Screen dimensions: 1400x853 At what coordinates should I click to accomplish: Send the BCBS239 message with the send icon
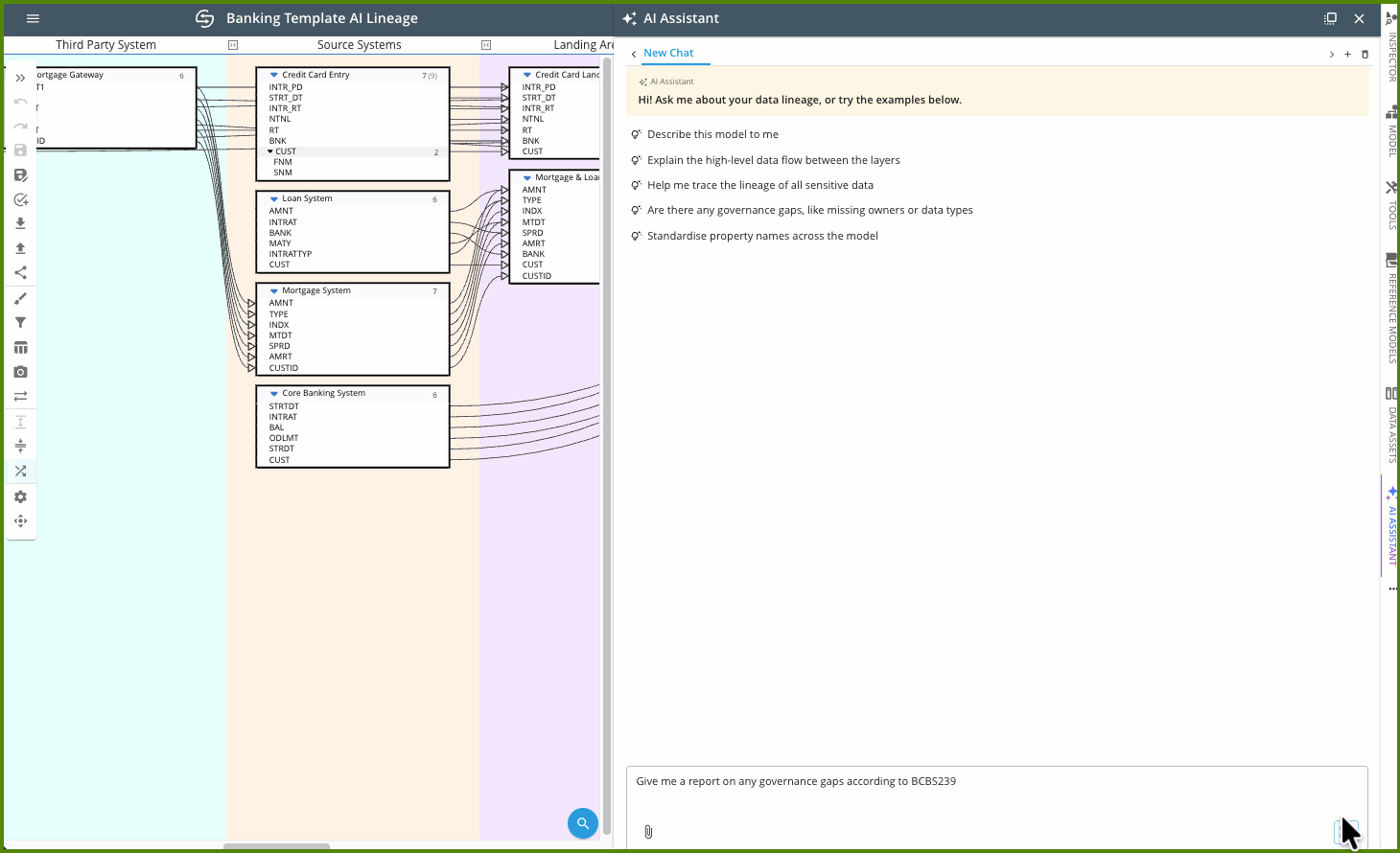tap(1345, 830)
